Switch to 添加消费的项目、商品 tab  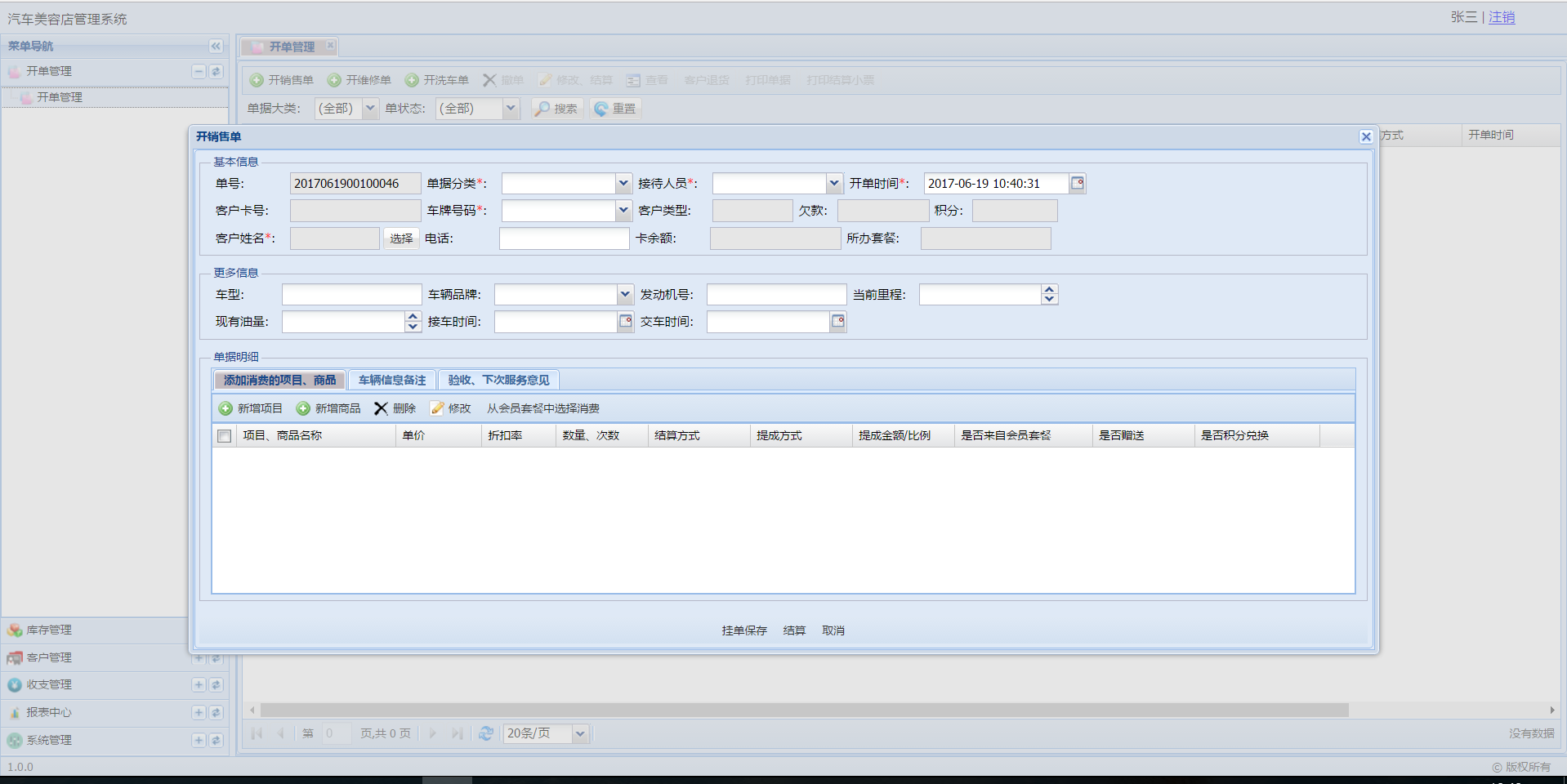(279, 380)
